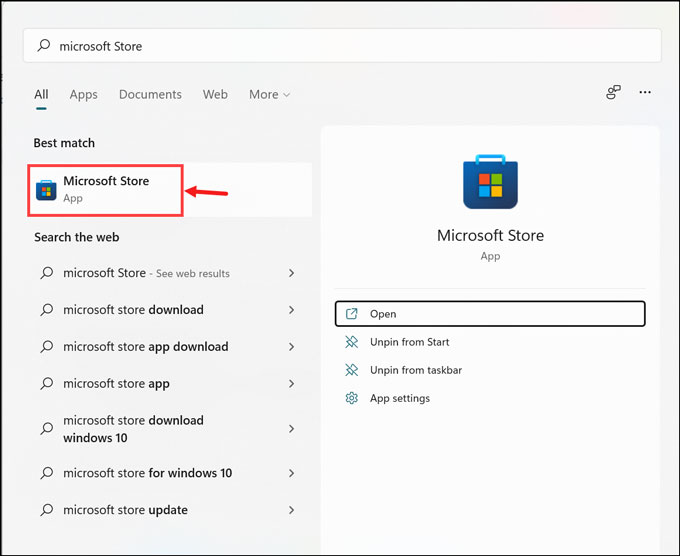Switch to the Web tab
The width and height of the screenshot is (680, 556).
pyautogui.click(x=215, y=94)
